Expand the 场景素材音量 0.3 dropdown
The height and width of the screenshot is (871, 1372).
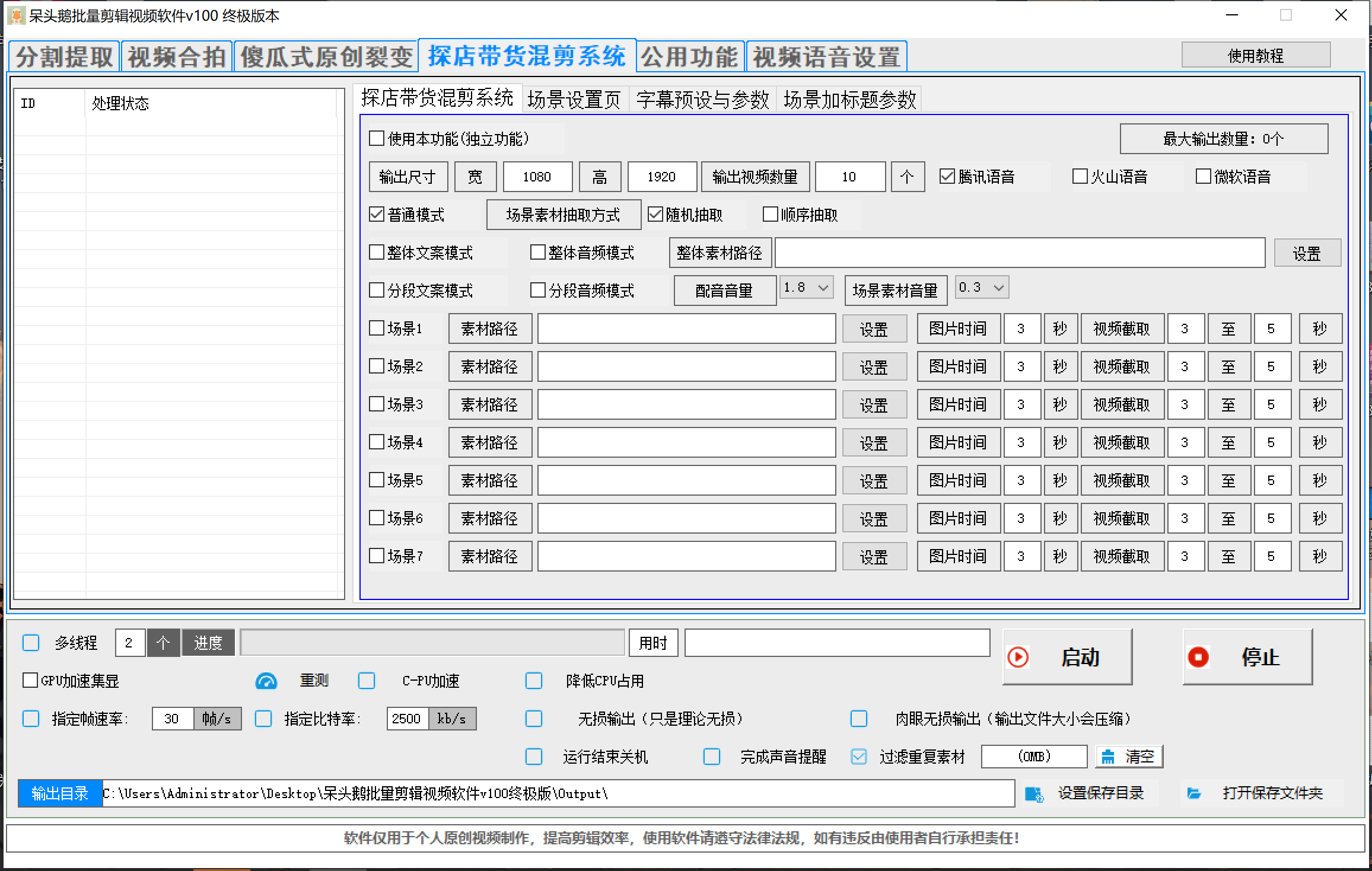click(x=999, y=288)
